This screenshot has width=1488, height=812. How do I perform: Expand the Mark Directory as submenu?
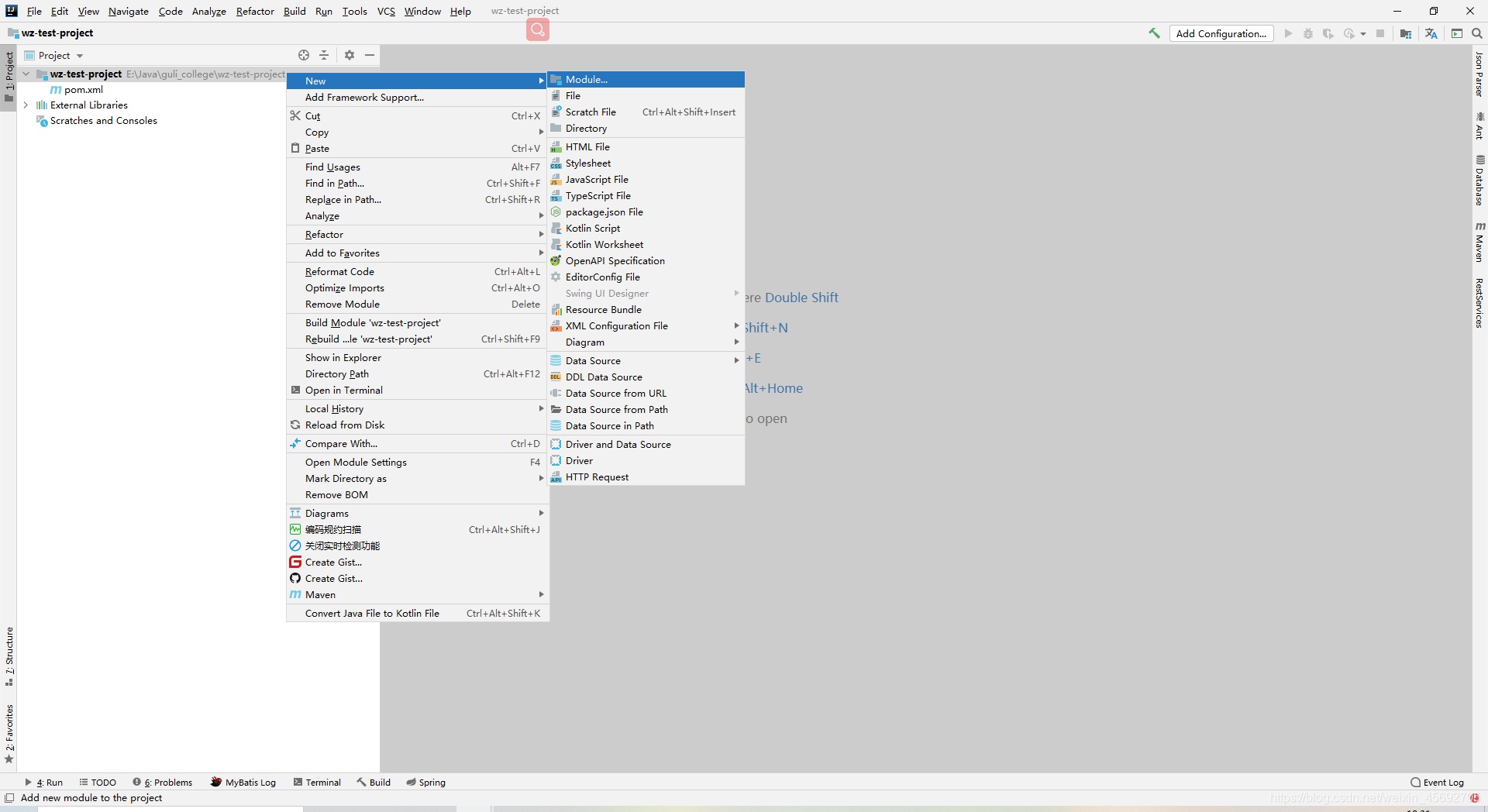[418, 479]
